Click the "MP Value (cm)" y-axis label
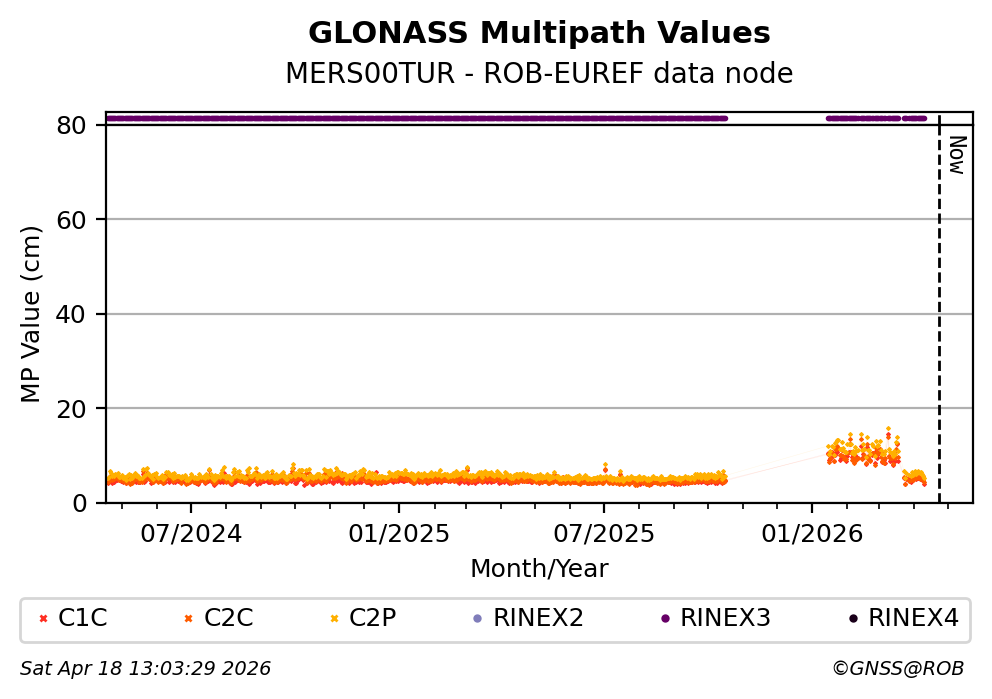Viewport: 992px width, 699px height. point(32,314)
